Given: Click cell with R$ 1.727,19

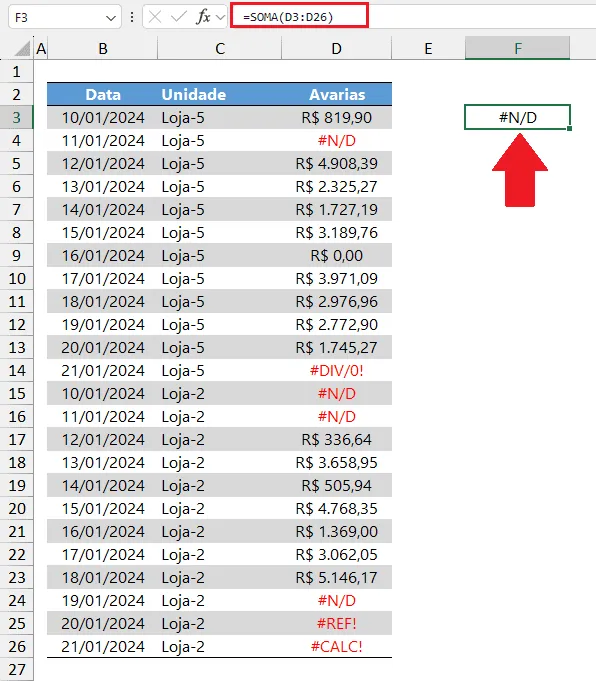Looking at the screenshot, I should point(337,209).
